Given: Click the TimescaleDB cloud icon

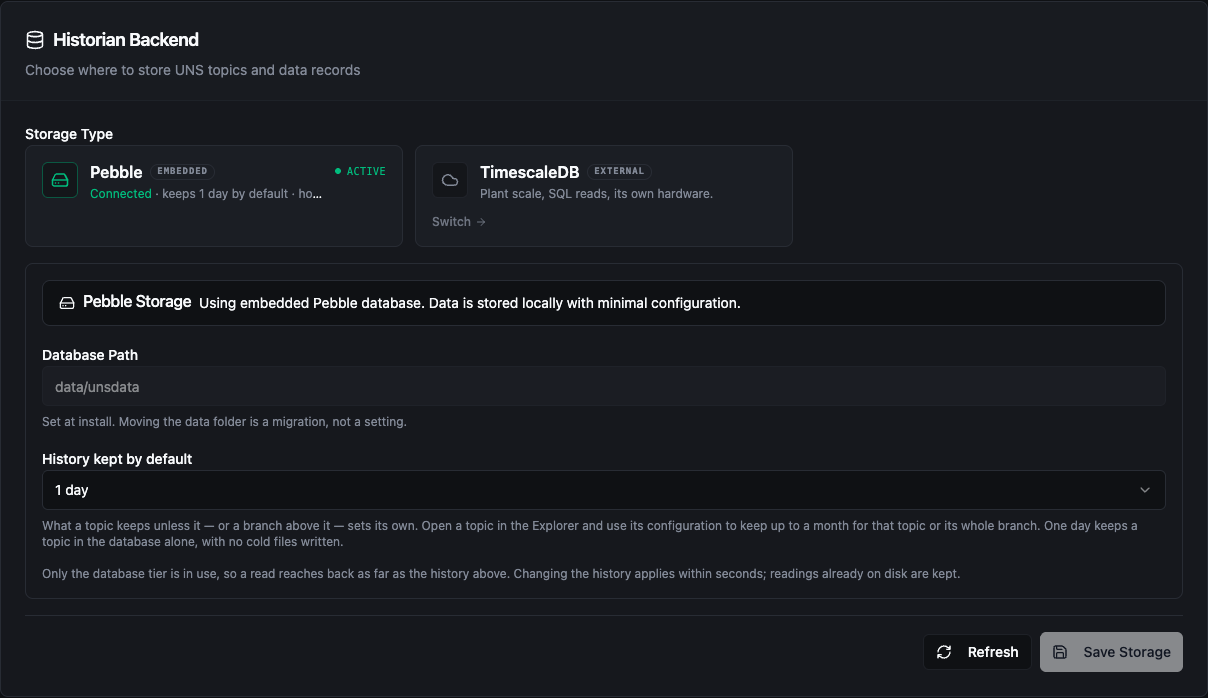Looking at the screenshot, I should click(450, 180).
